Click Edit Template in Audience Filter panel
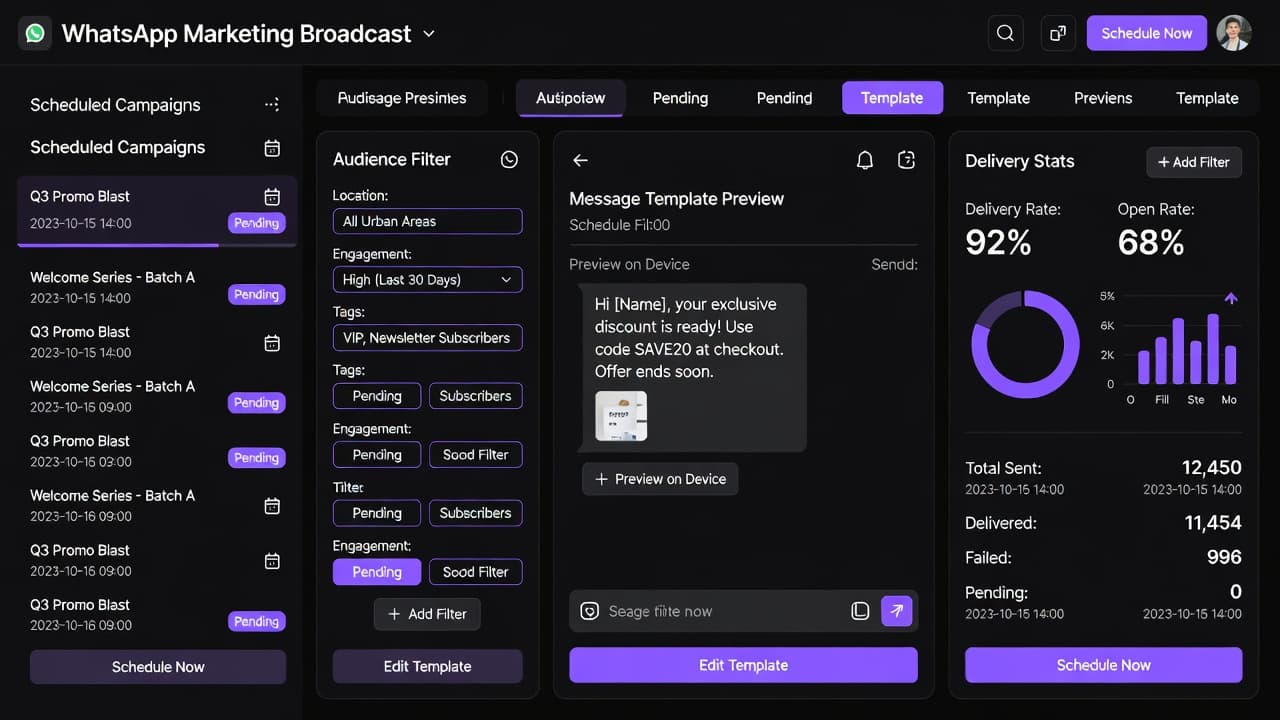This screenshot has height=720, width=1280. pos(427,667)
